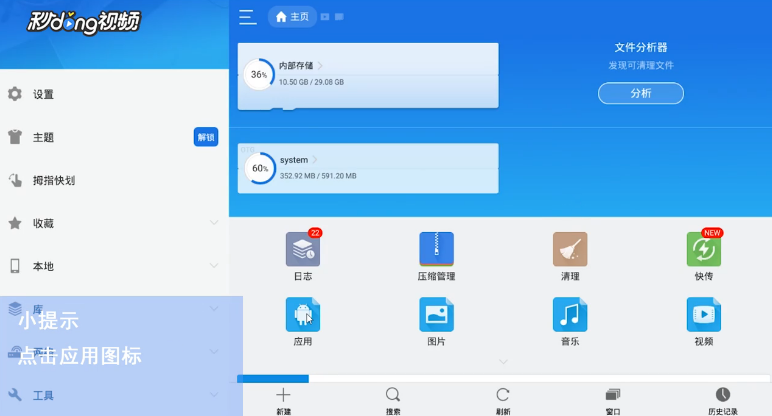The image size is (772, 416).
Task: Click the 分析 analyze button
Action: tap(641, 93)
